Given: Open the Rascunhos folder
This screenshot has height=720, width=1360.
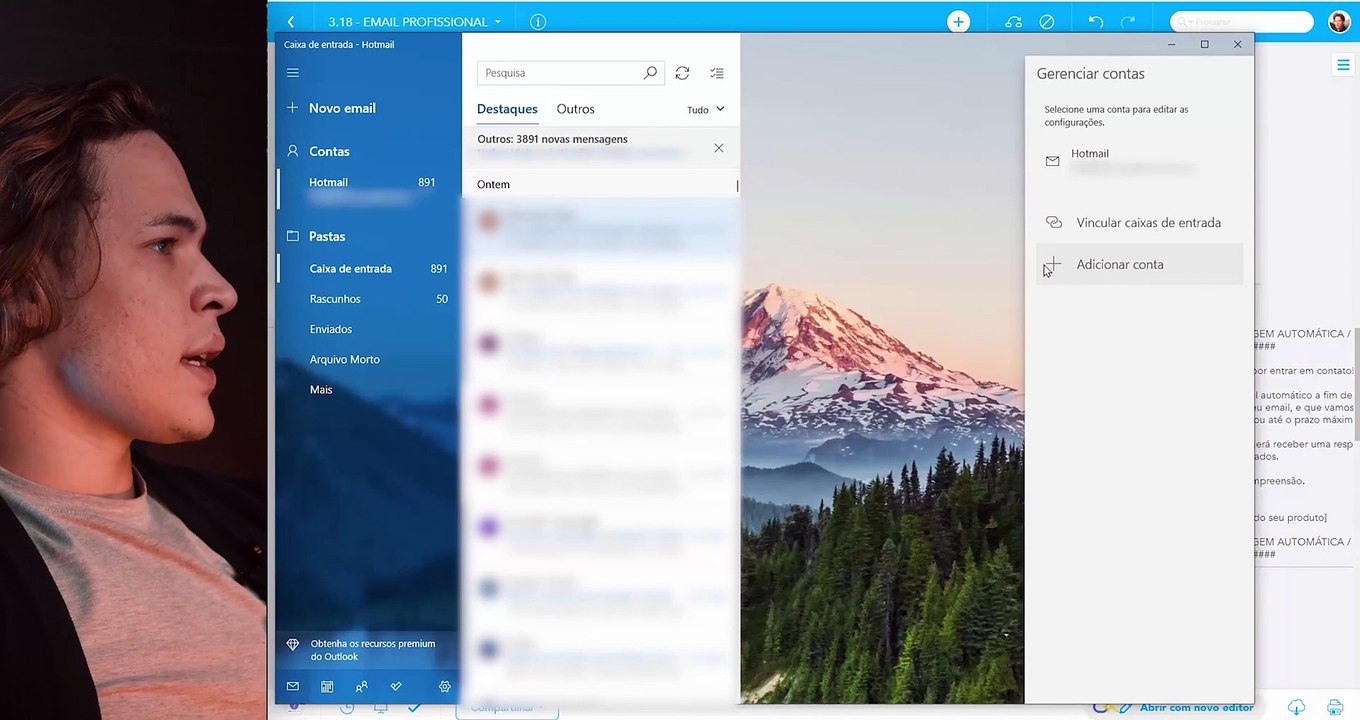Looking at the screenshot, I should click(x=369, y=299).
